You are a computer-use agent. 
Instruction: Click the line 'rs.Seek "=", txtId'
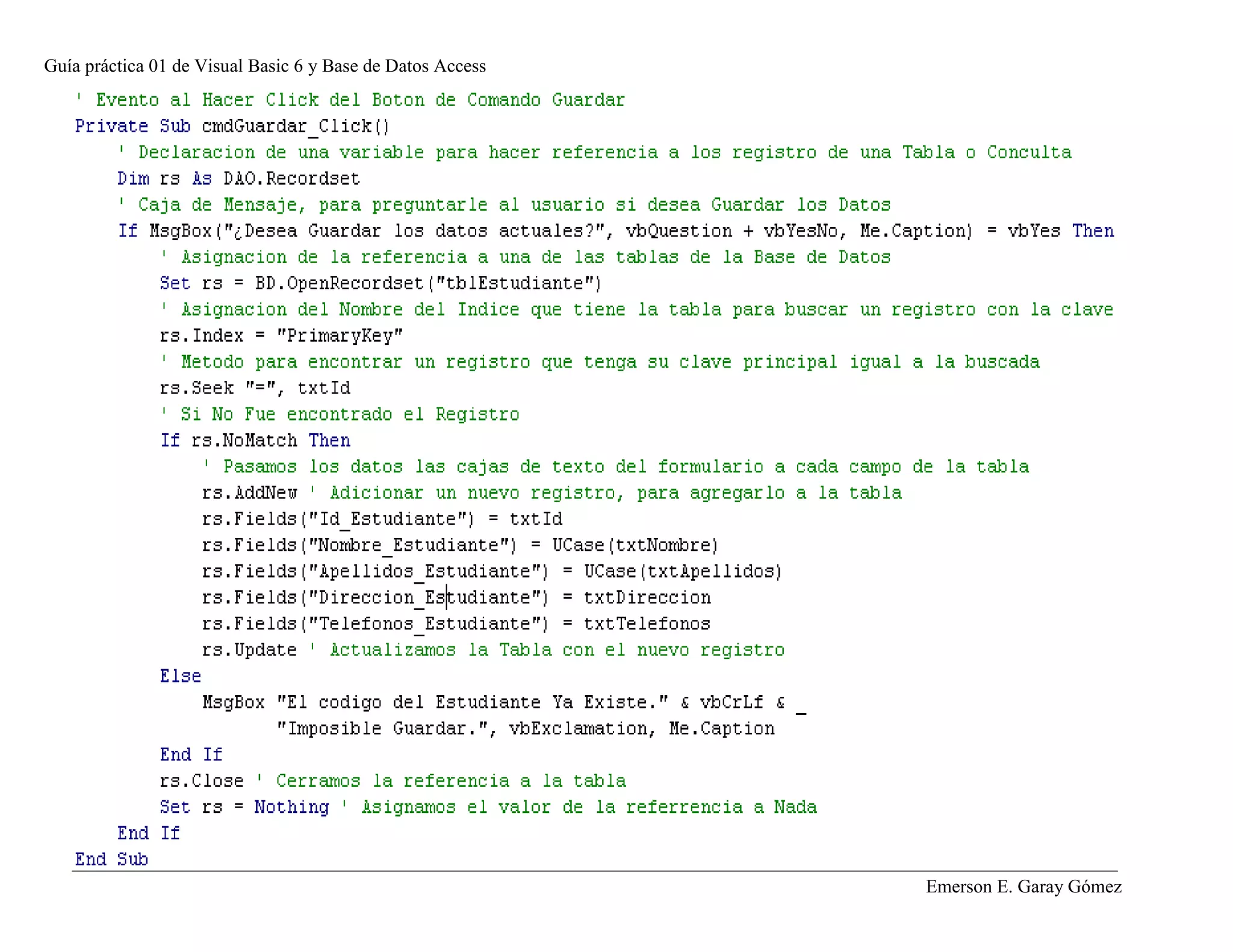(x=255, y=388)
